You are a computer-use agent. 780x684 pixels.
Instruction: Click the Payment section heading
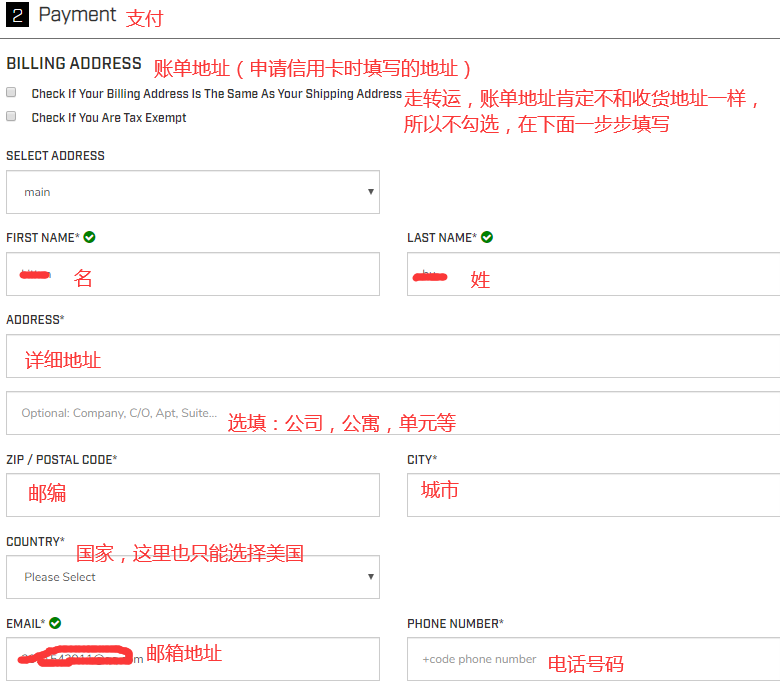pos(77,15)
